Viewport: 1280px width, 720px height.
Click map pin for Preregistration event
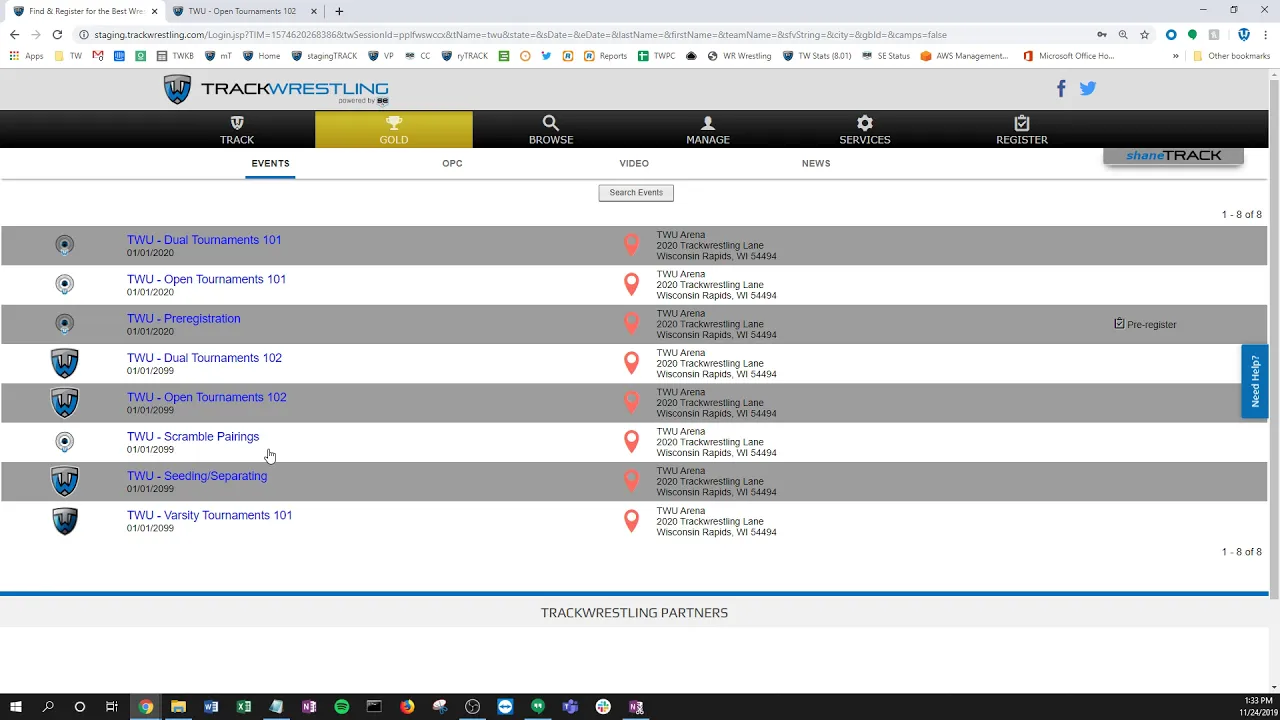631,323
